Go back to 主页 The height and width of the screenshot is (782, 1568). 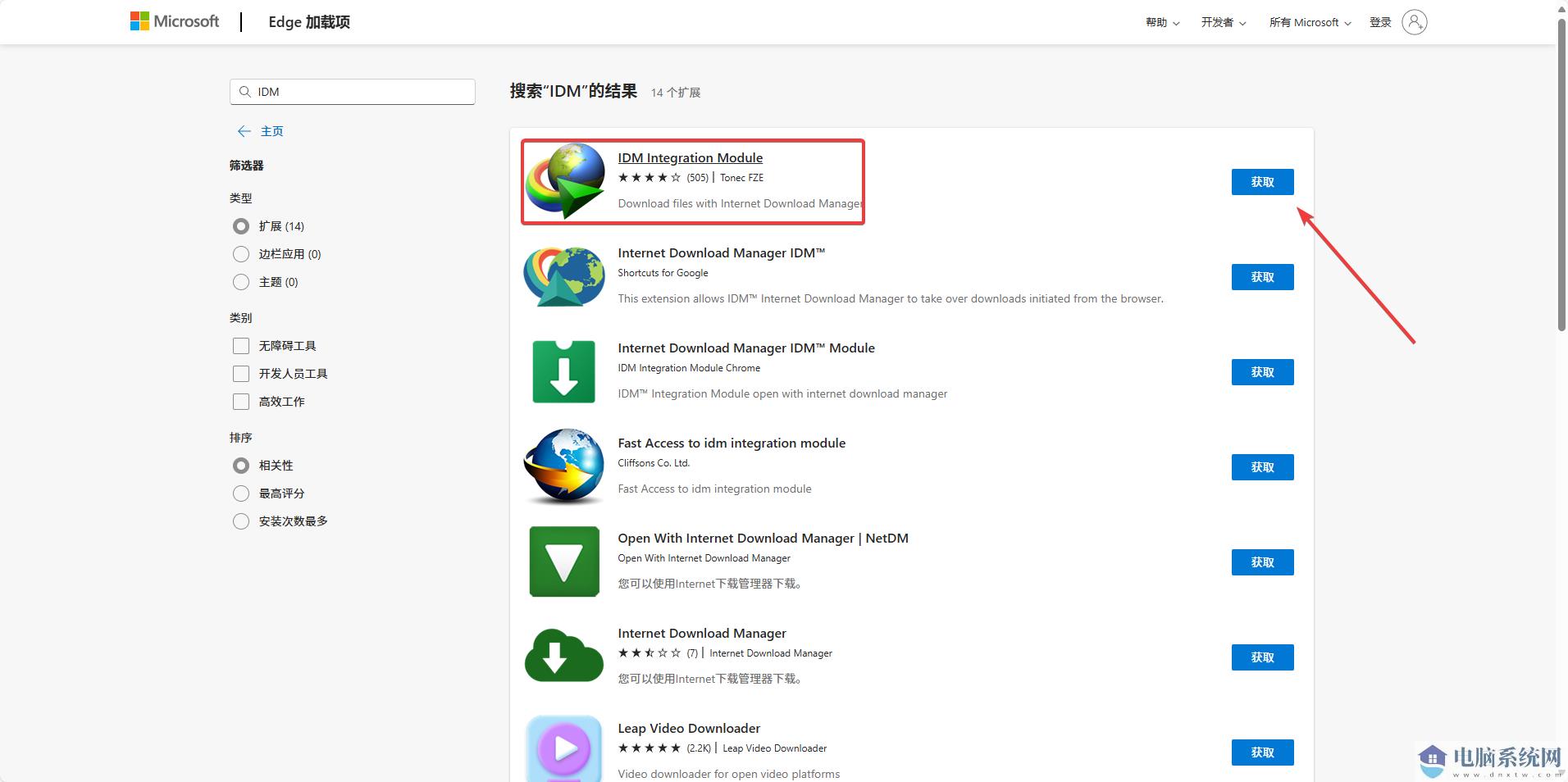[x=271, y=131]
